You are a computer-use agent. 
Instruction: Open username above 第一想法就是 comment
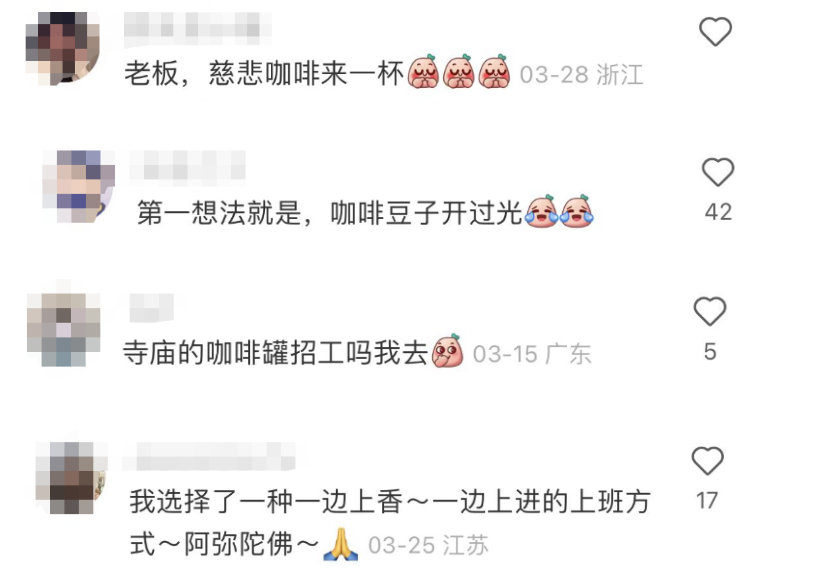click(x=187, y=166)
